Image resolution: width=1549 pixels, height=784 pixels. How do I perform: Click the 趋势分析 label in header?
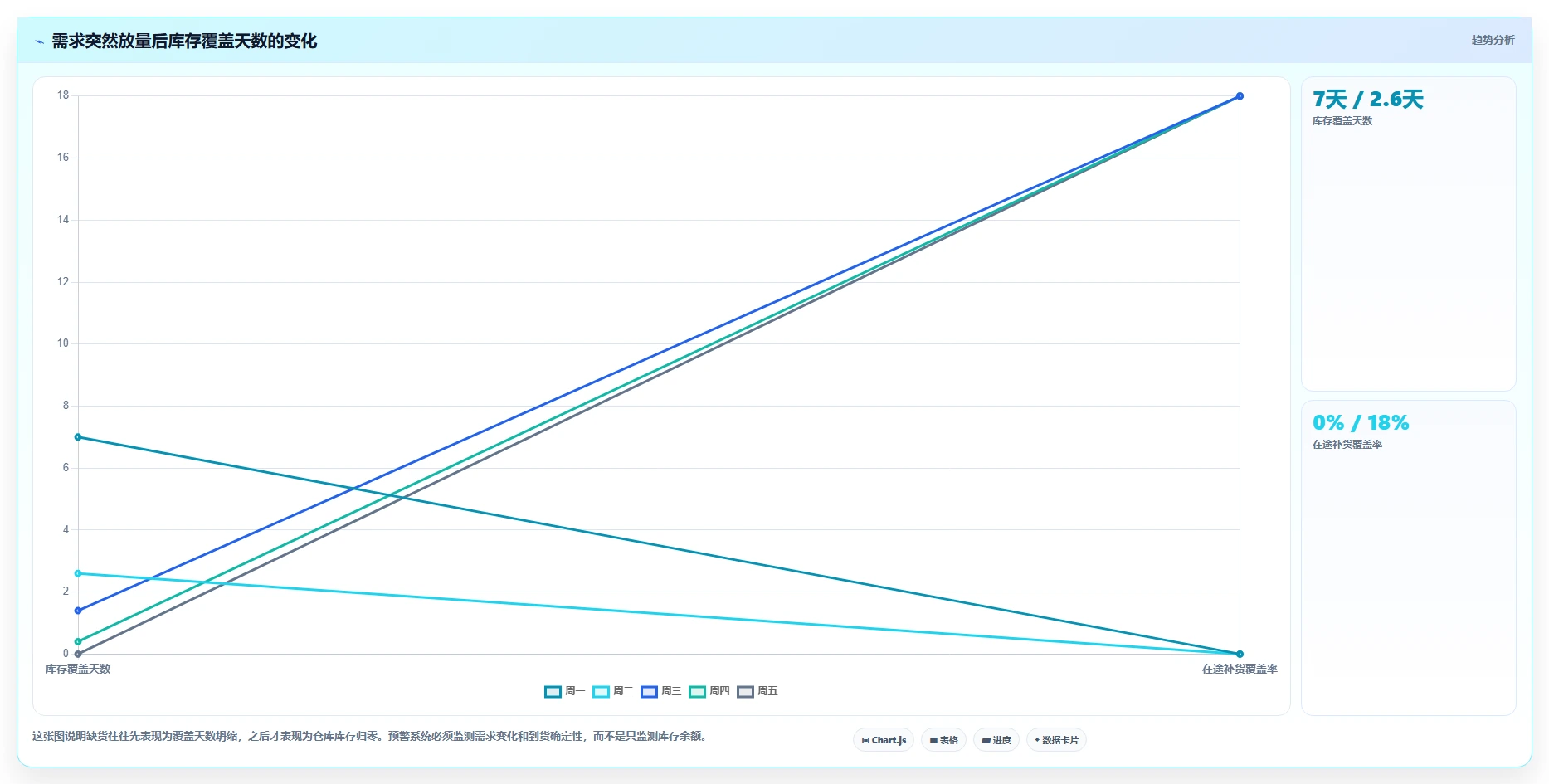1493,40
